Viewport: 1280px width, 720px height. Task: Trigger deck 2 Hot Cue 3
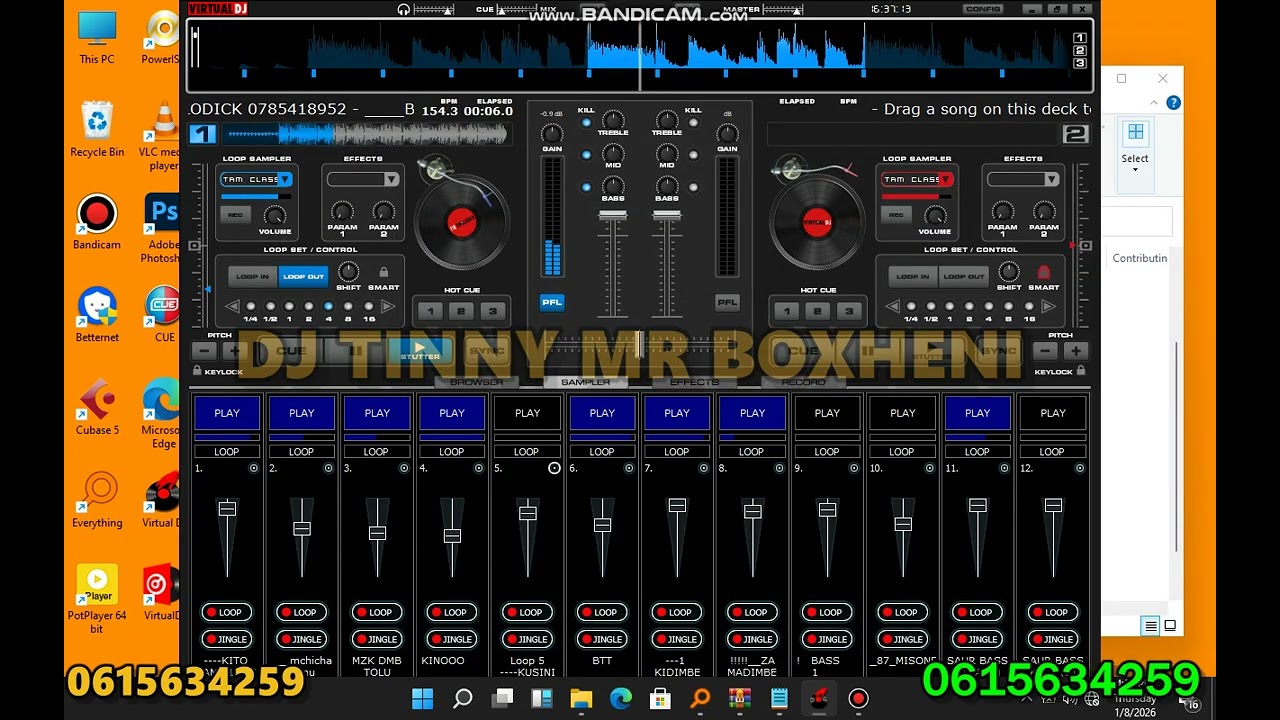[848, 312]
